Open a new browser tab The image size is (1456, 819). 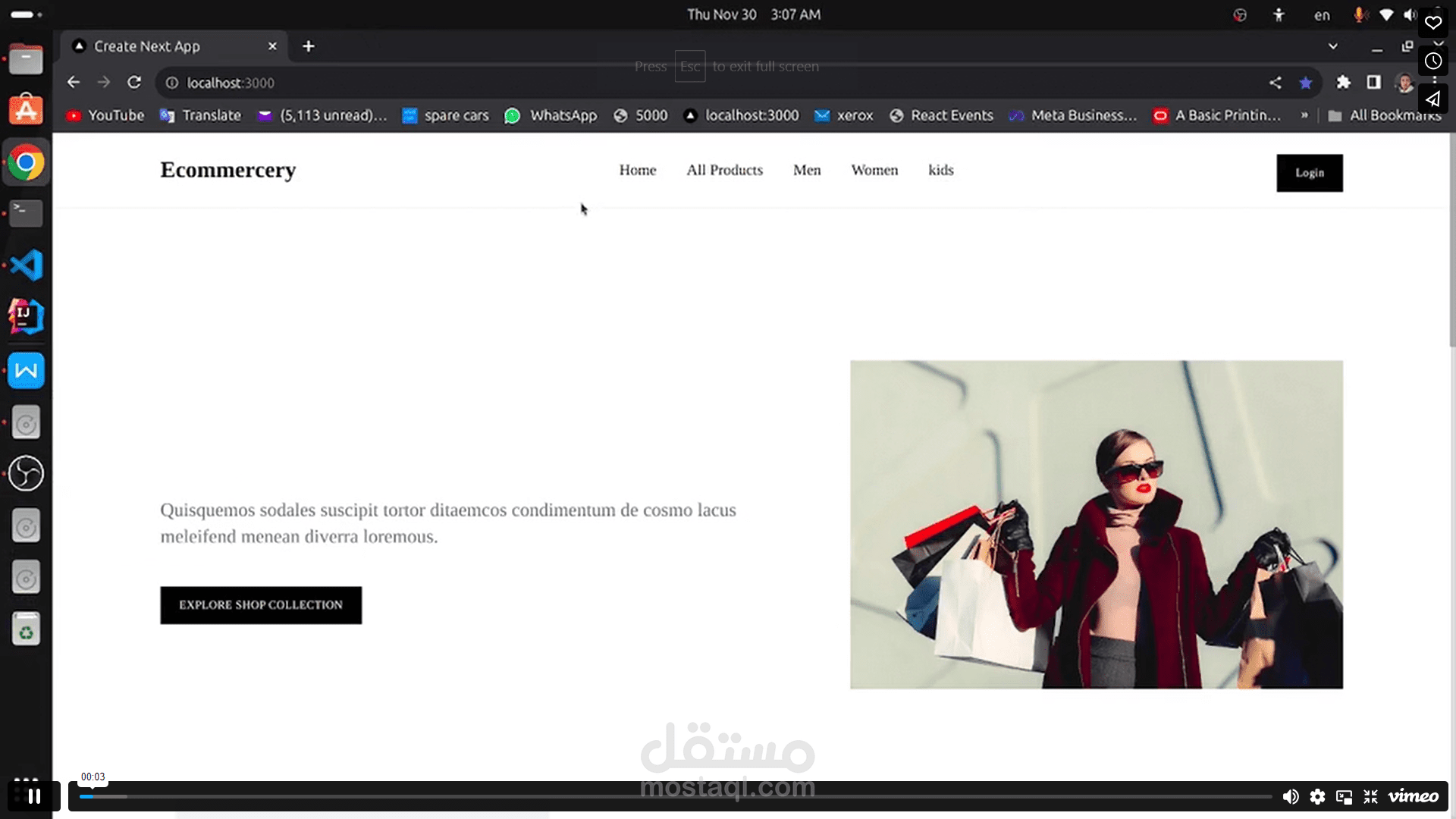pos(309,46)
